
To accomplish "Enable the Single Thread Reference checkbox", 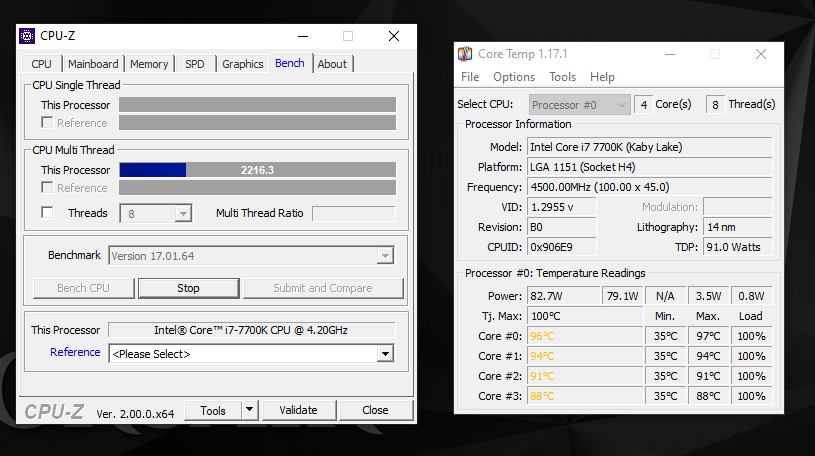I will 47,123.
